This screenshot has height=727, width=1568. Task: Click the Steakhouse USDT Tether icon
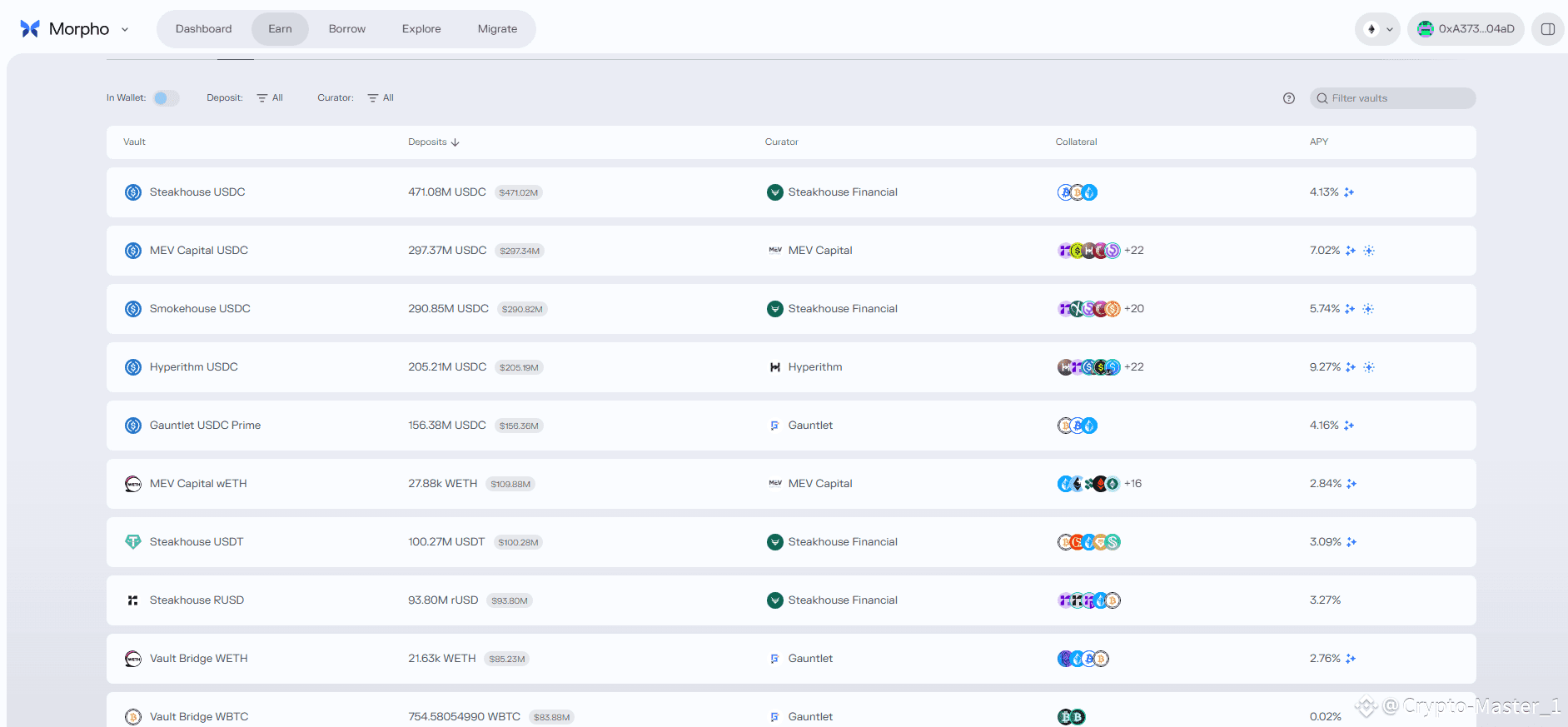pyautogui.click(x=133, y=542)
